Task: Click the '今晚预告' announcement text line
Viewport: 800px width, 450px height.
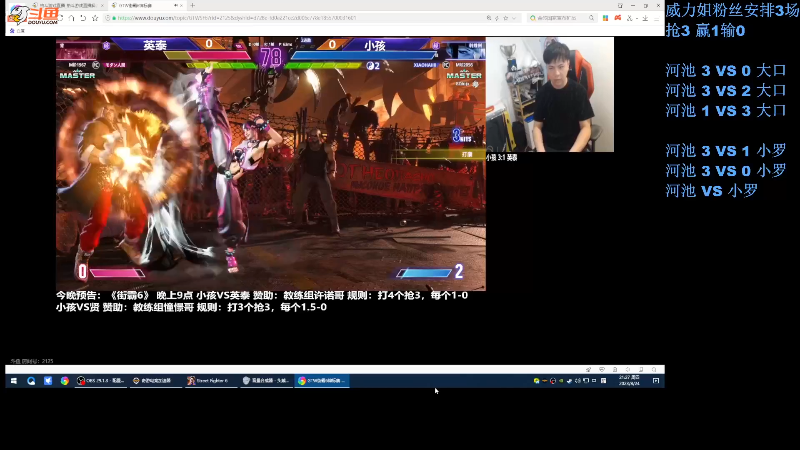Action: coord(262,295)
